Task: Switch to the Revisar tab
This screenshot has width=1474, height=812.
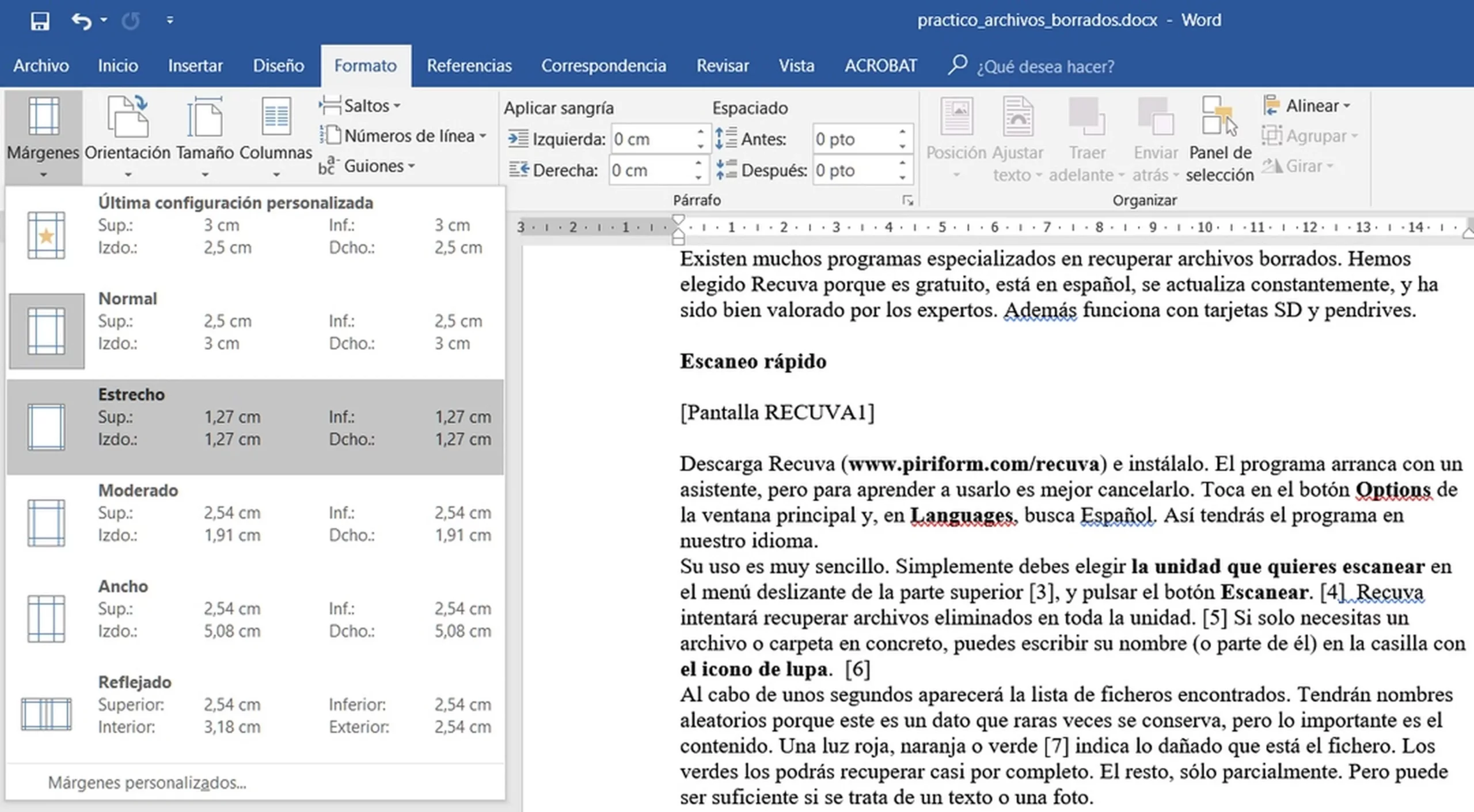Action: click(x=723, y=66)
